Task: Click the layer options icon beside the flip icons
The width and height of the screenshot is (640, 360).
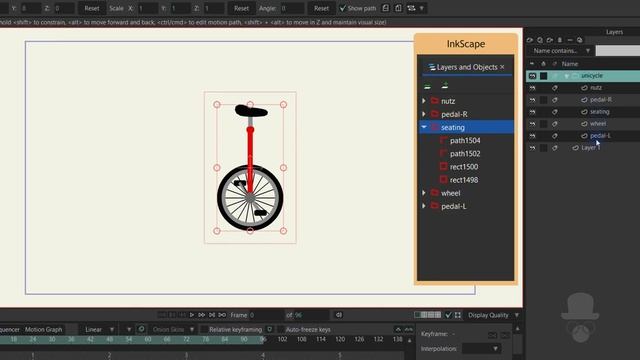Action: tap(411, 8)
